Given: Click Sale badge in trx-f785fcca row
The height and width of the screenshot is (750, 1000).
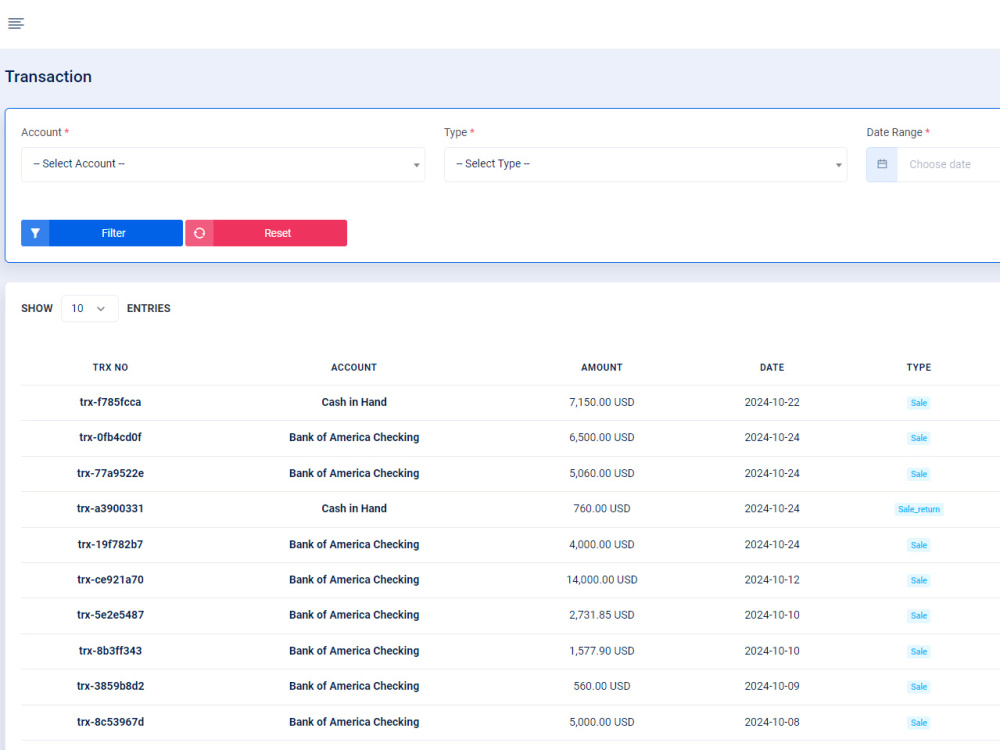Looking at the screenshot, I should pos(918,403).
